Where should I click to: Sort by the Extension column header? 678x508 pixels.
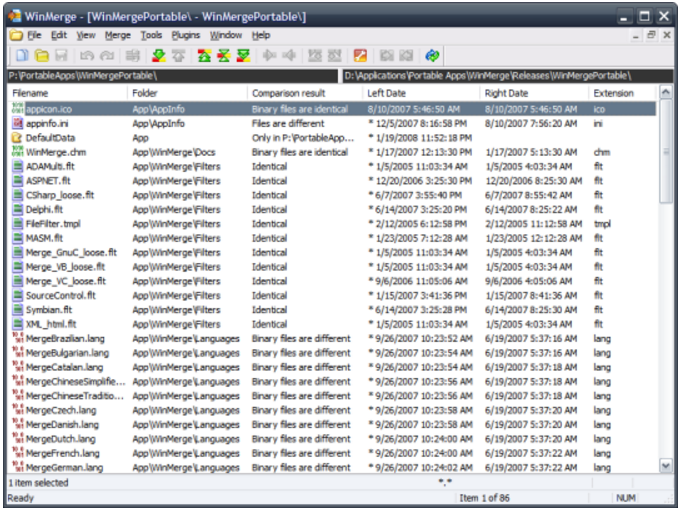pos(623,93)
